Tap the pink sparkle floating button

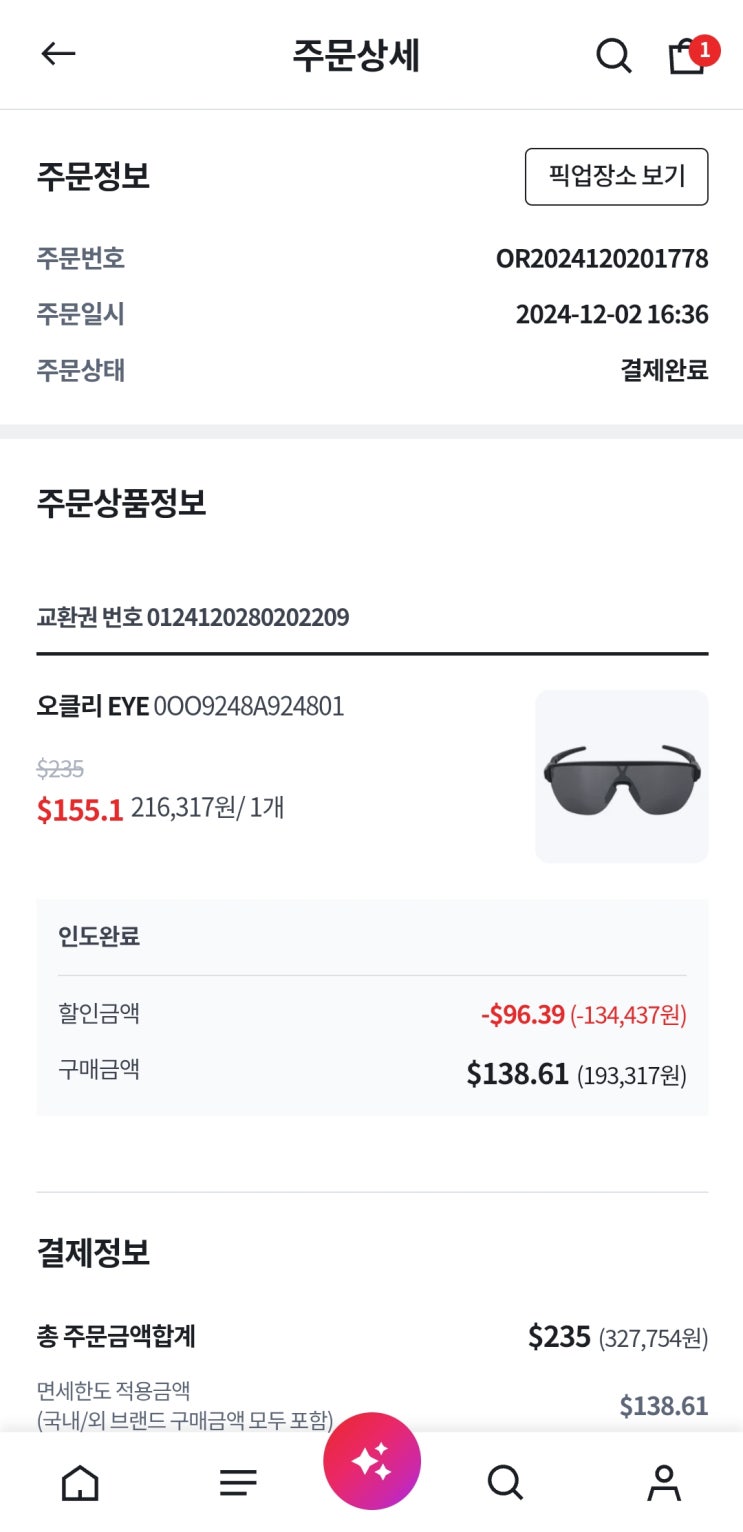(371, 1462)
